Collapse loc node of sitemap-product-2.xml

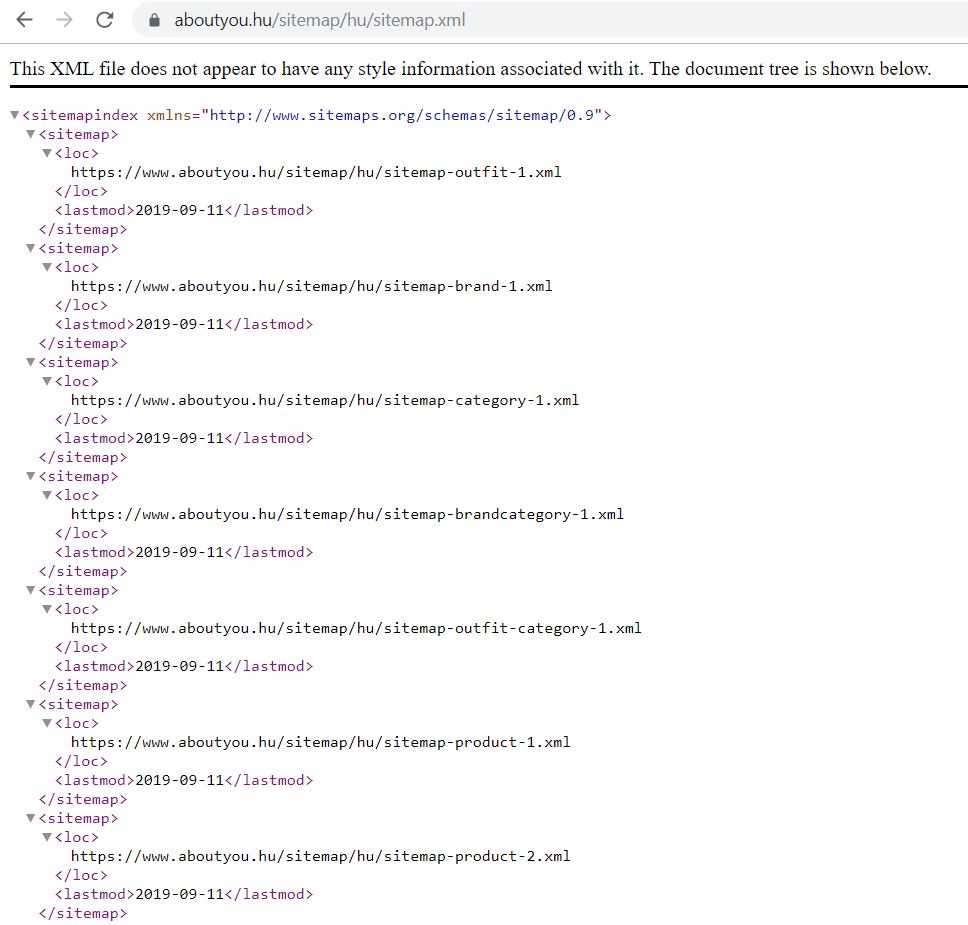point(47,837)
